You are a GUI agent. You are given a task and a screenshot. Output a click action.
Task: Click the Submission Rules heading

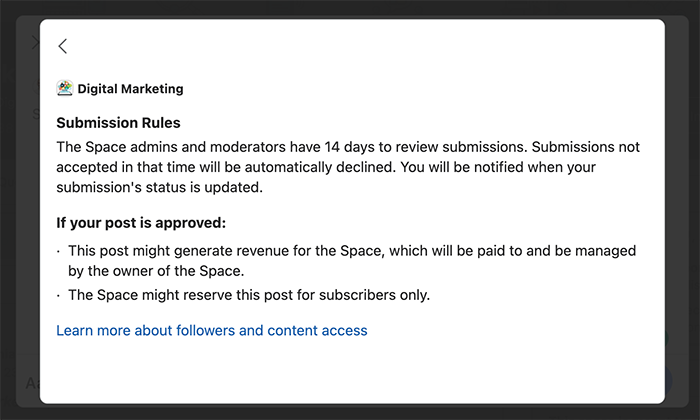click(x=118, y=123)
